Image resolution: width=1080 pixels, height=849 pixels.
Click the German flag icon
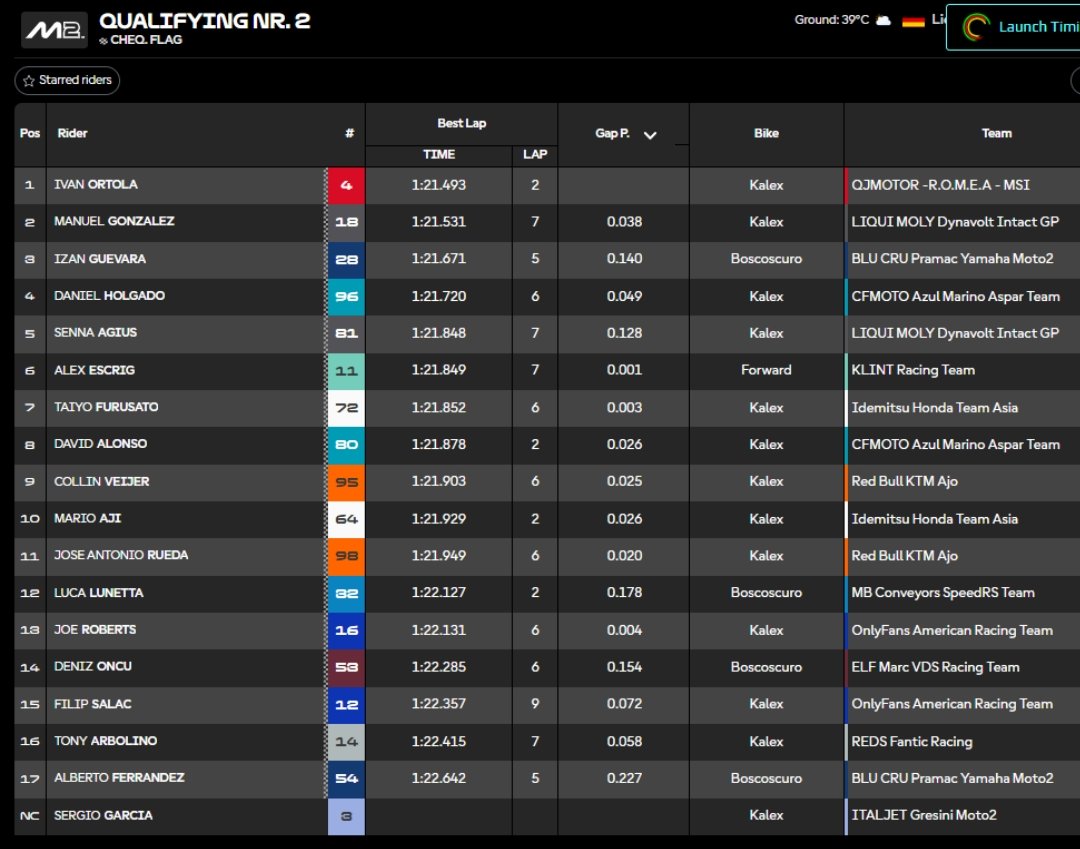click(x=913, y=21)
